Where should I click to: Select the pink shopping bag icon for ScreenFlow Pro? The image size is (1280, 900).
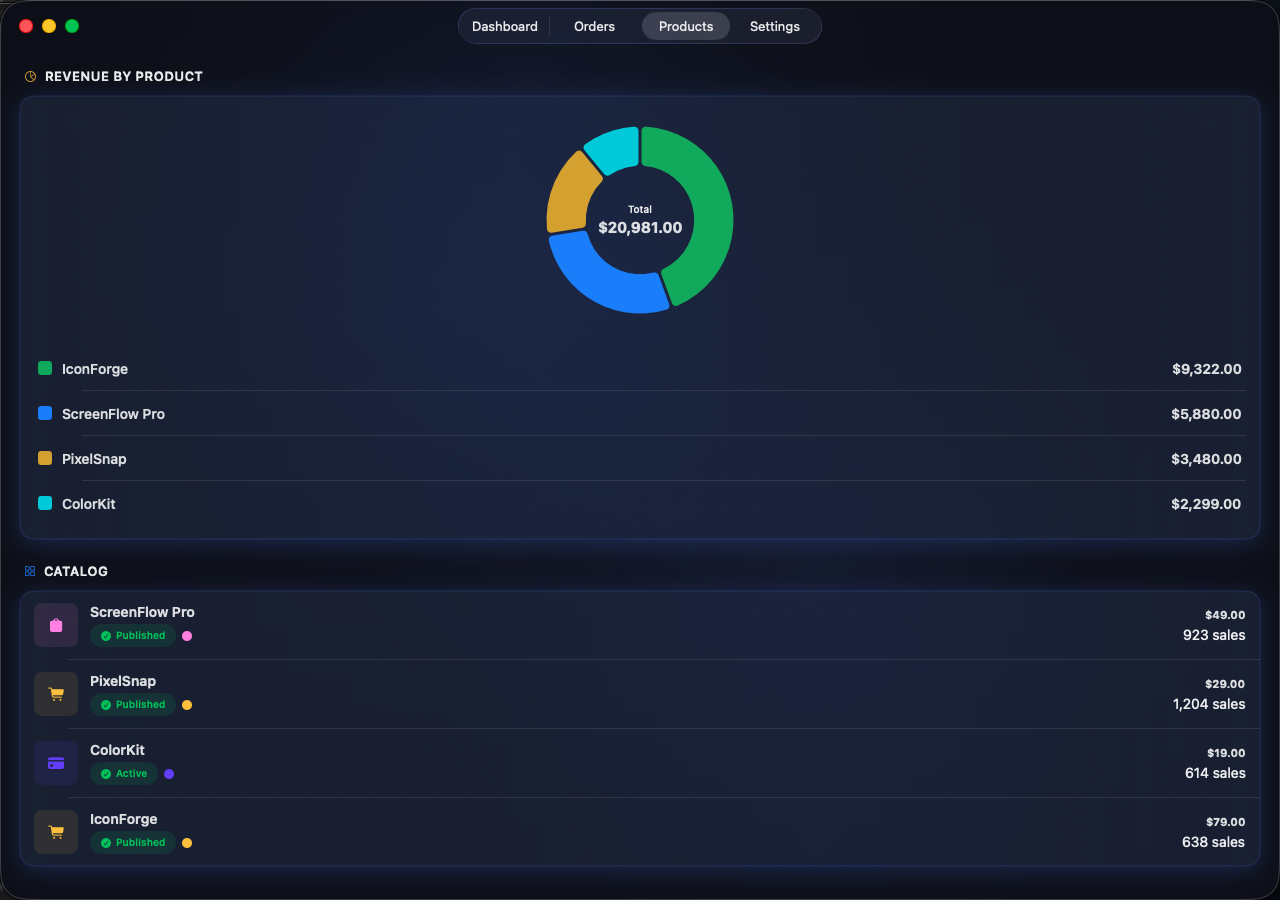tap(56, 624)
